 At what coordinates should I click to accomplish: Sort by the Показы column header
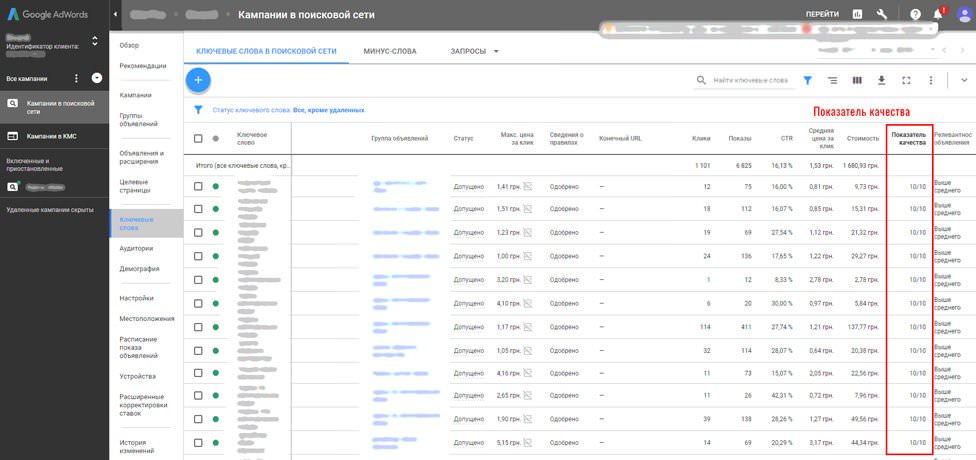pyautogui.click(x=739, y=138)
